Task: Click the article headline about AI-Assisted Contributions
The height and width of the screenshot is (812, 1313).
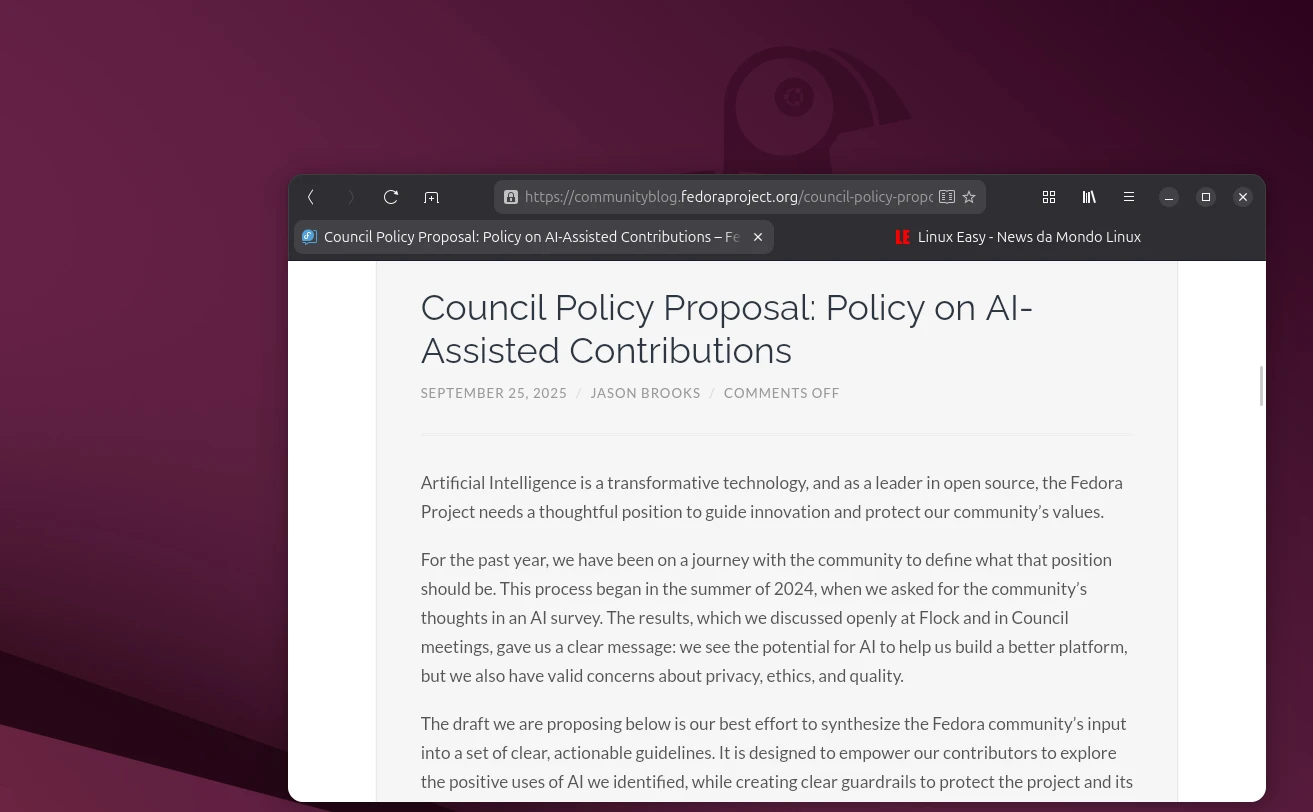Action: click(x=726, y=329)
